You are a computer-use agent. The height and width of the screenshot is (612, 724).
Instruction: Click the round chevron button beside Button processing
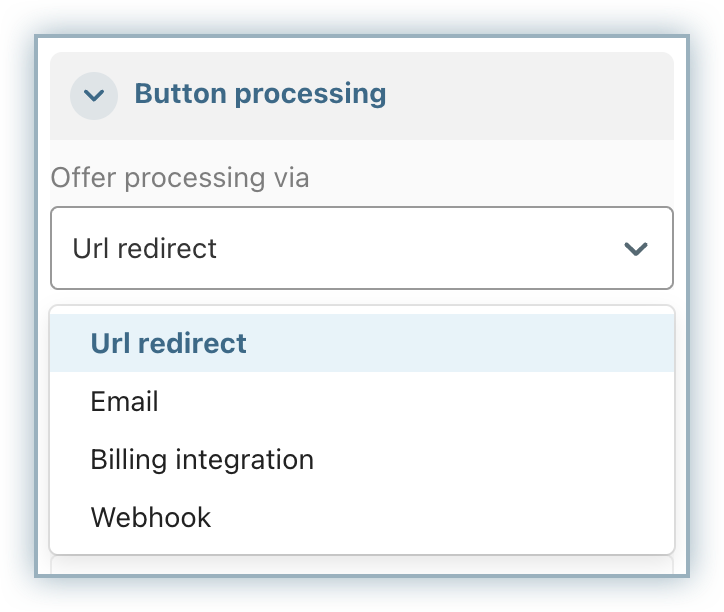coord(94,96)
